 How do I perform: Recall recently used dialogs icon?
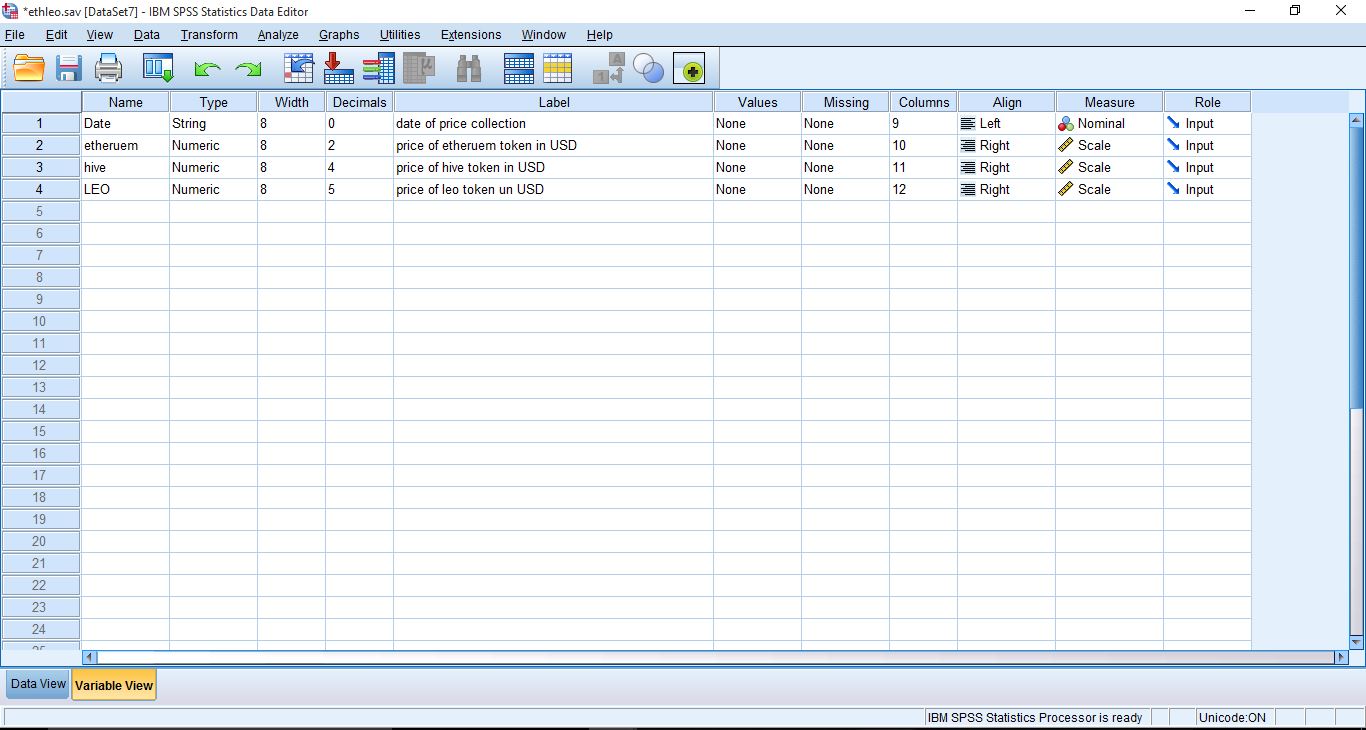click(x=158, y=69)
